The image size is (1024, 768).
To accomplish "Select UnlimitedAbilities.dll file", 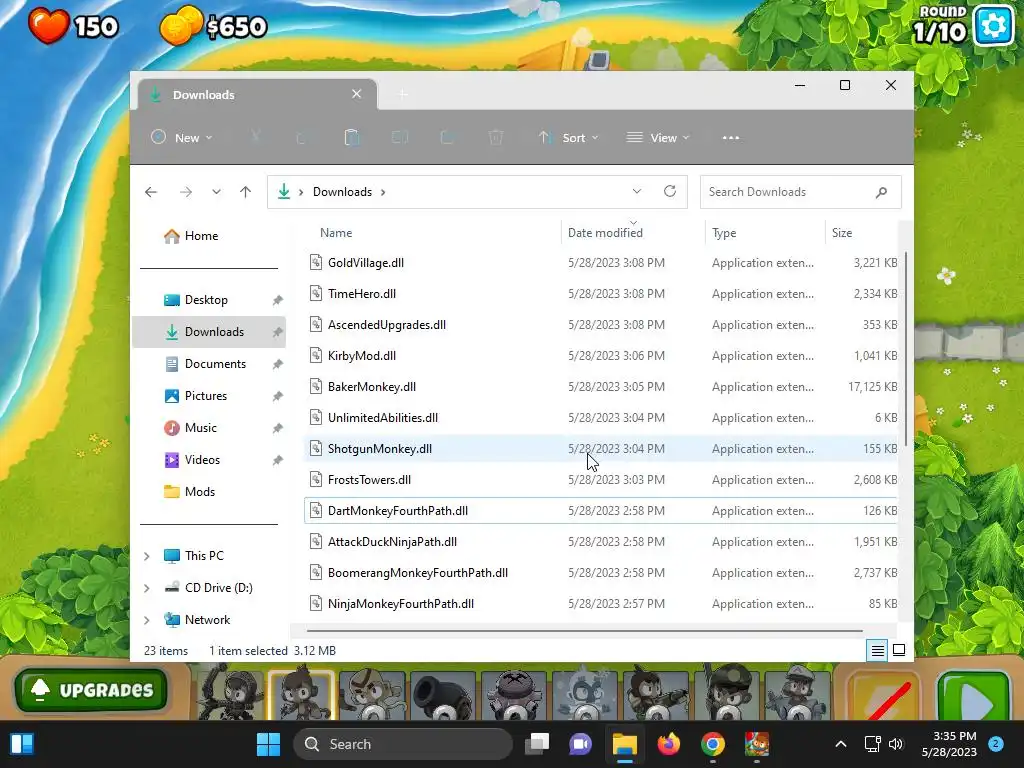I will pos(601,418).
